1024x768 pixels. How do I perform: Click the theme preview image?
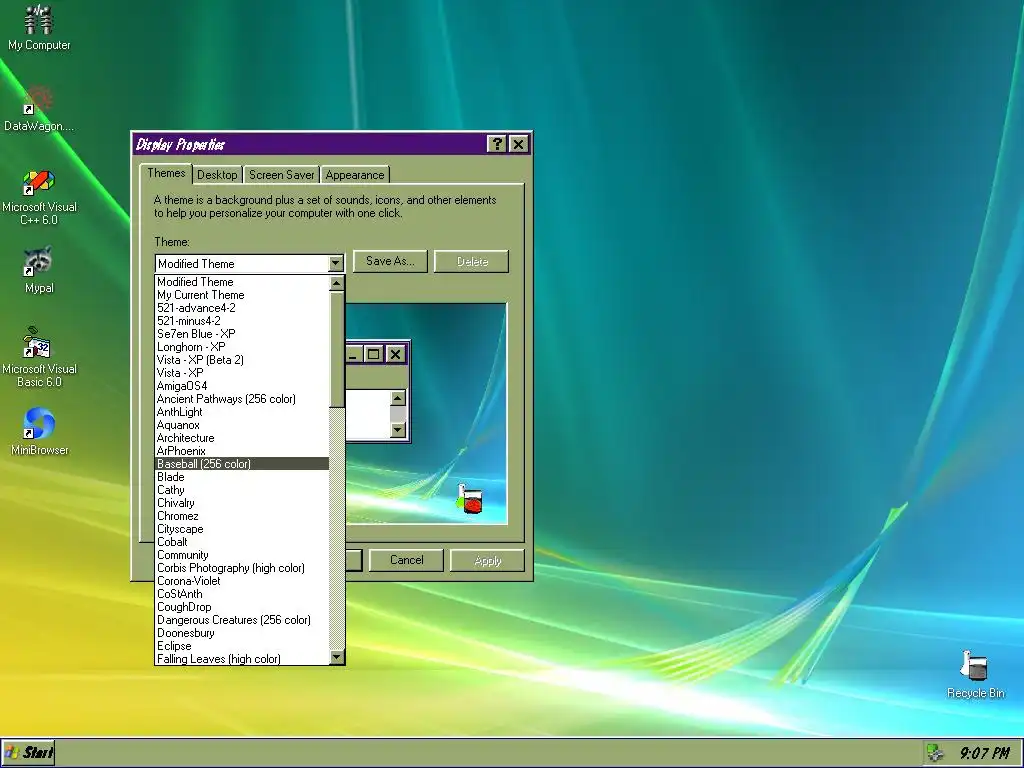point(426,413)
